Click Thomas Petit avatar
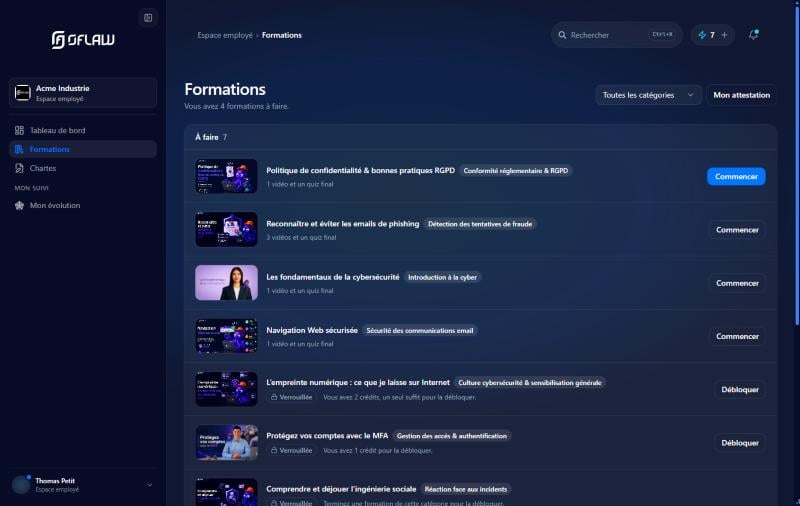800x506 pixels. tap(21, 485)
